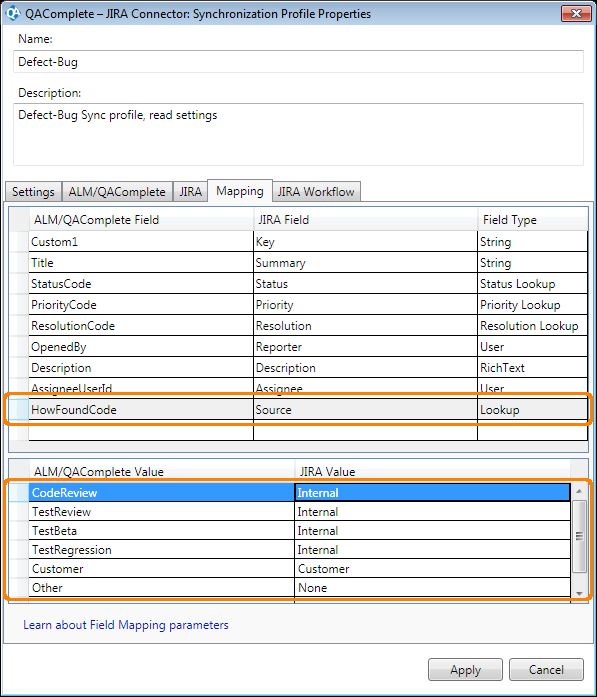Select the Title field cell
The width and height of the screenshot is (597, 697).
(141, 263)
